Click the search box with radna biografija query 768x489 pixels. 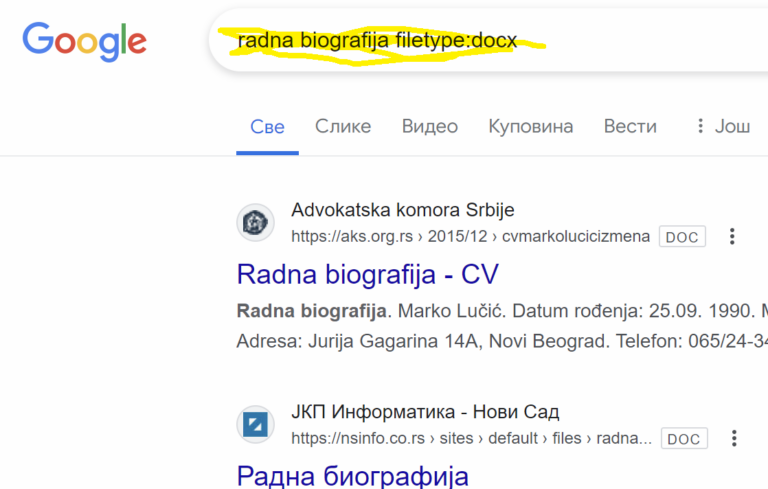(488, 40)
